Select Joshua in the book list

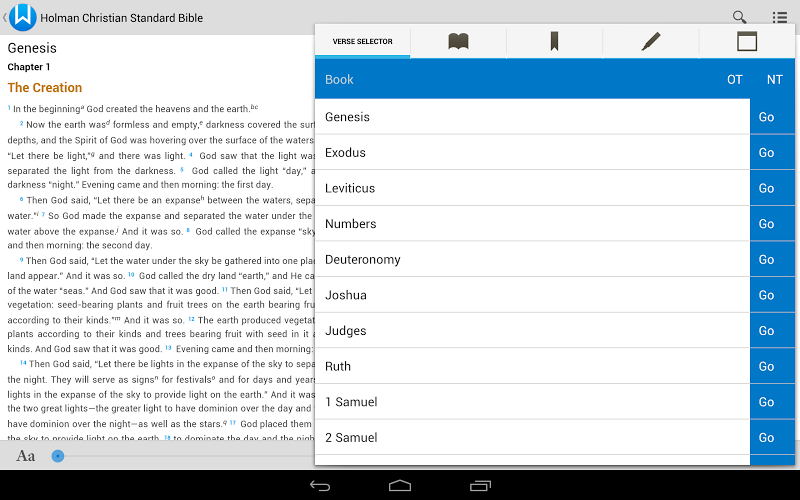coord(532,295)
